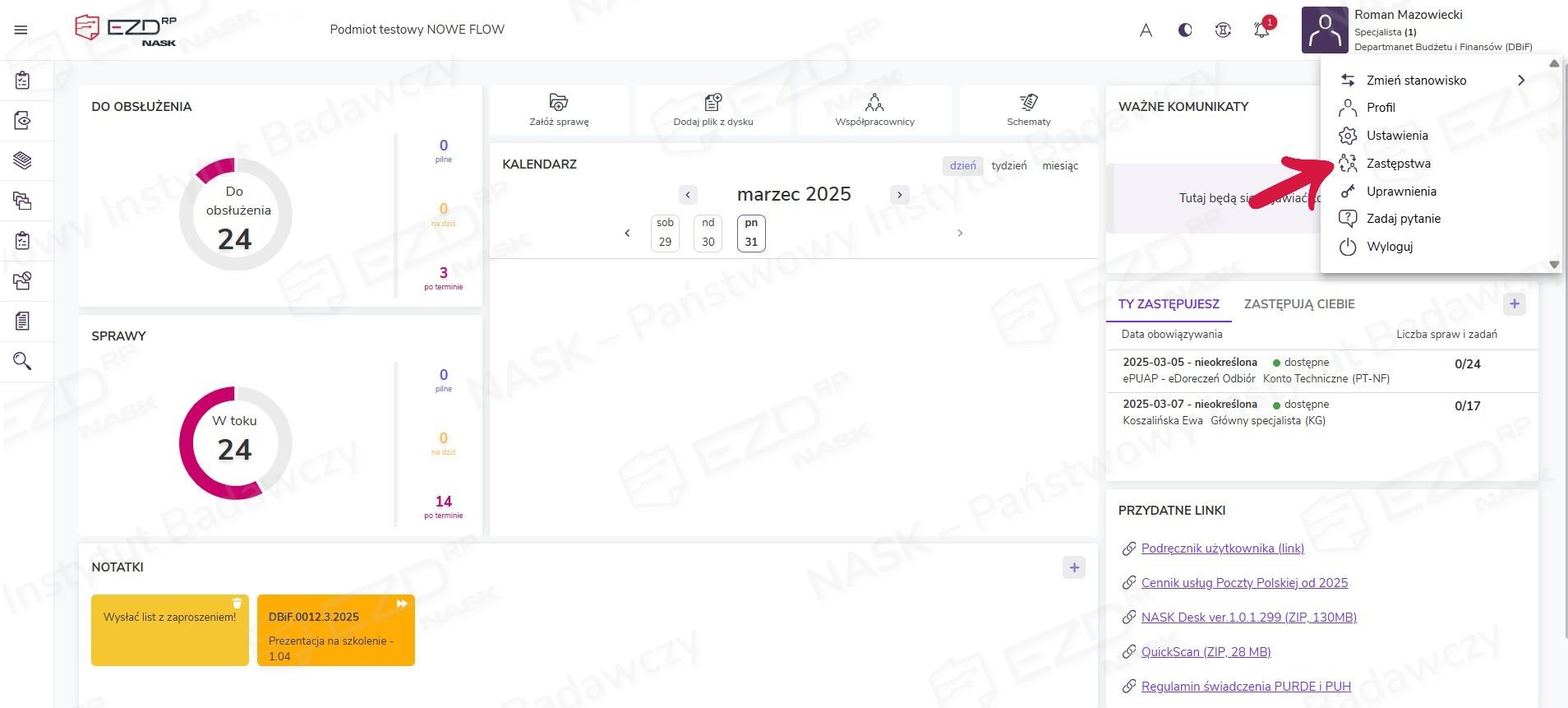The width and height of the screenshot is (1568, 708).
Task: Open the search magnifier in sidebar
Action: click(x=22, y=361)
